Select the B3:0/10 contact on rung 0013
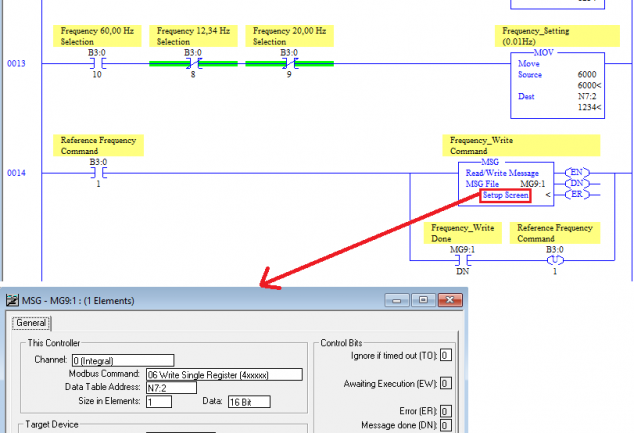This screenshot has width=634, height=433. coord(97,63)
